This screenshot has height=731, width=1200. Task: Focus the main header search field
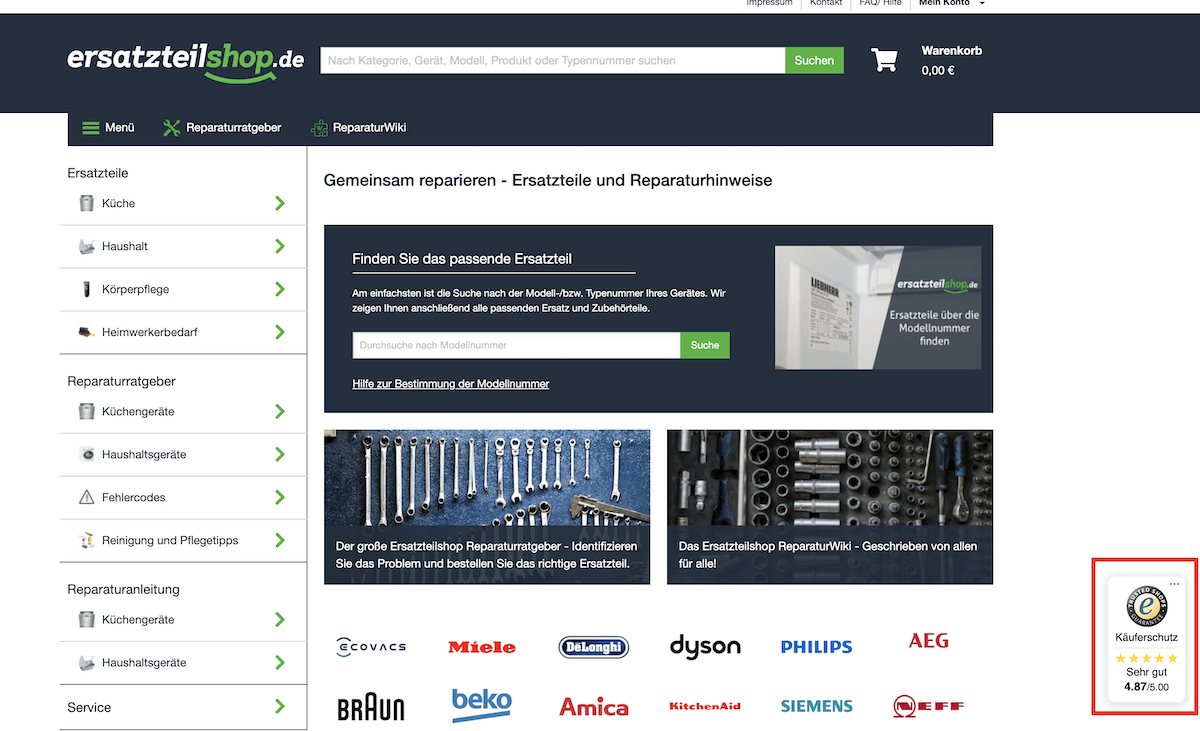(552, 60)
